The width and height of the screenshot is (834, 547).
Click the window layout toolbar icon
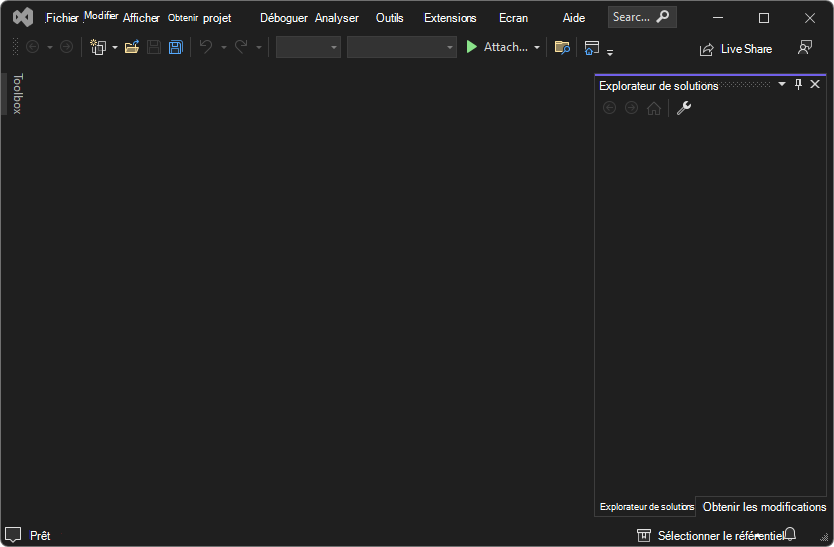591,48
